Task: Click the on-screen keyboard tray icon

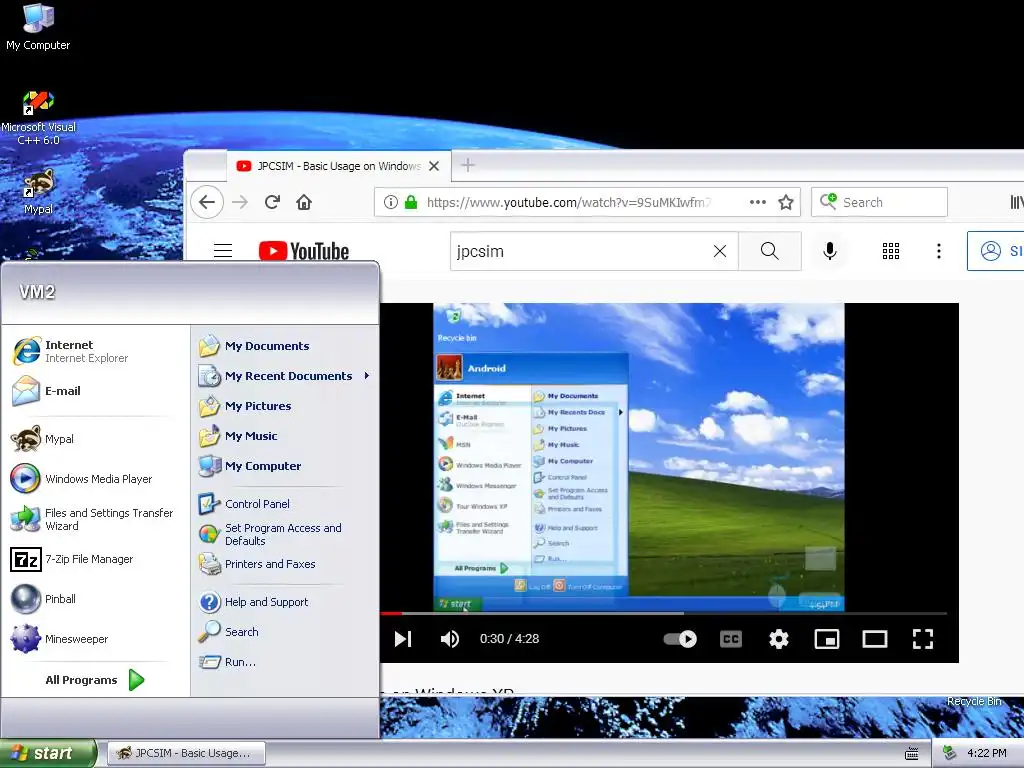Action: [912, 754]
